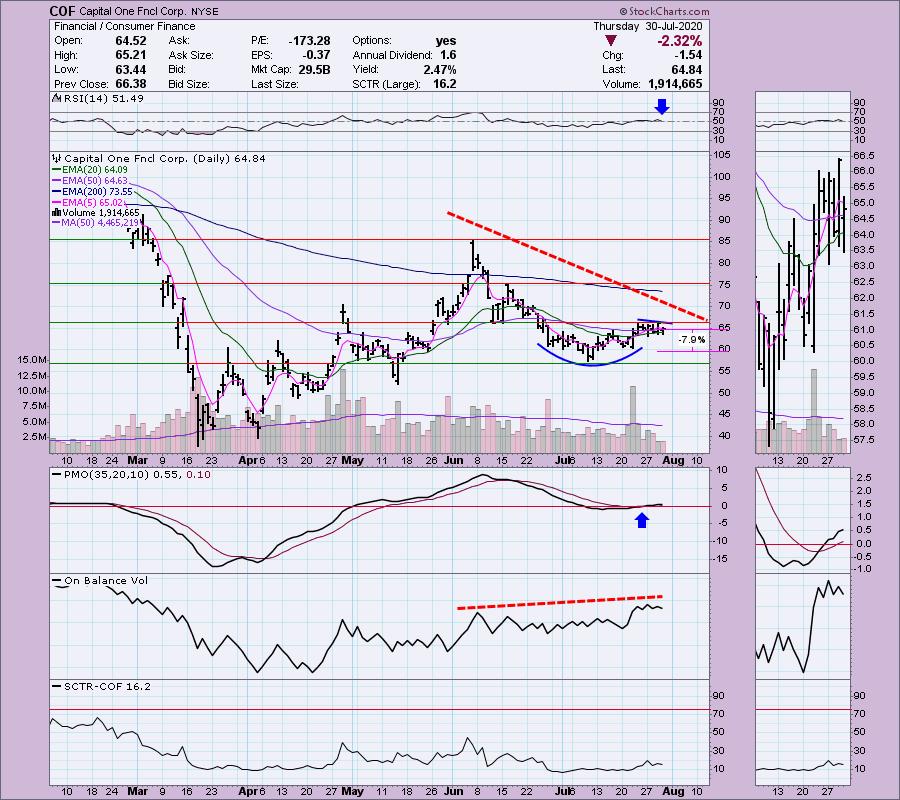Open the zoomed PMO thumbnail panel
The height and width of the screenshot is (800, 900).
tap(803, 520)
